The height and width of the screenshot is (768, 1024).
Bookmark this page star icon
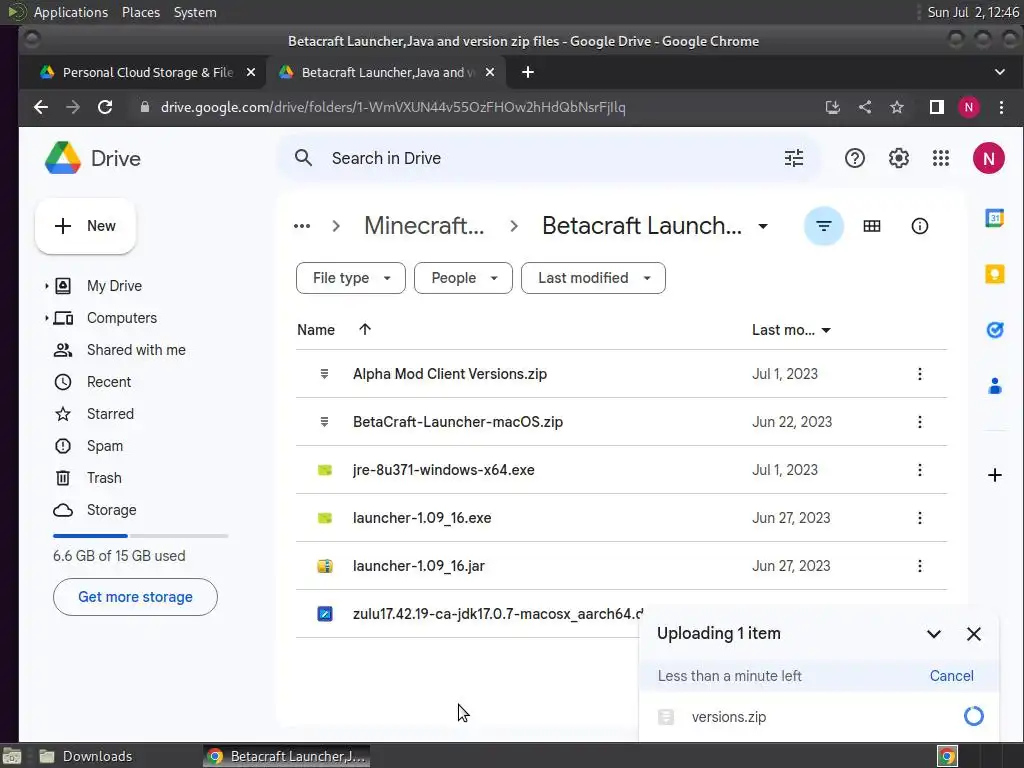tap(897, 107)
